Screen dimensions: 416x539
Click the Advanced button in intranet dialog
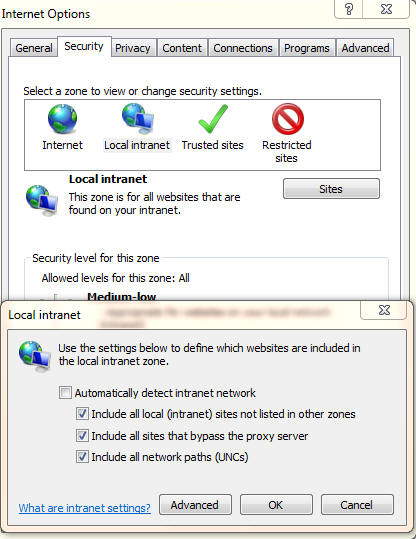coord(195,505)
